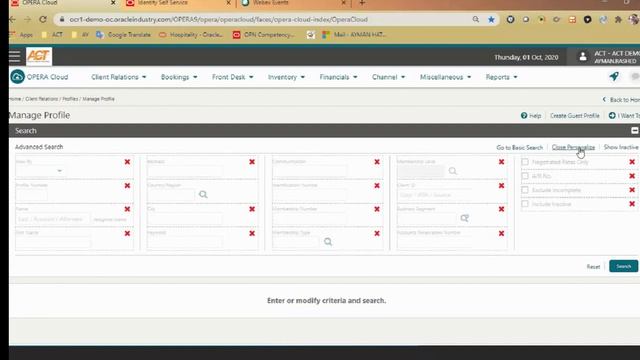Remove the First Name search field
This screenshot has height=360, width=640.
pyautogui.click(x=127, y=233)
